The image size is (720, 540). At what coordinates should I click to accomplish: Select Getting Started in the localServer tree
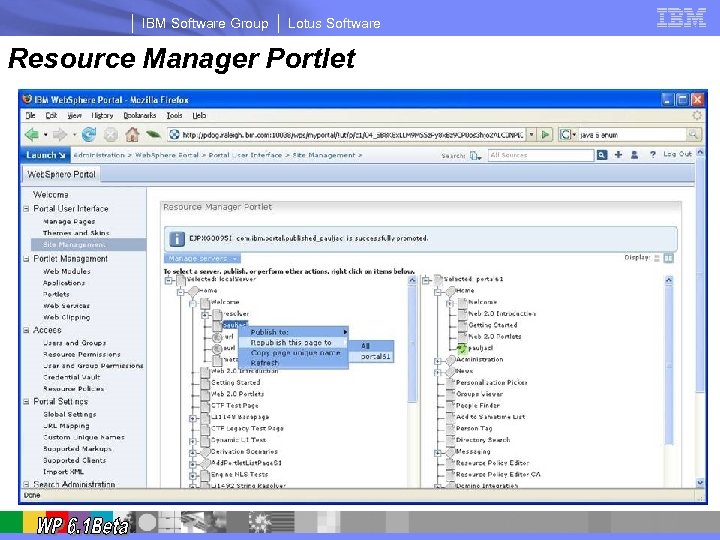pyautogui.click(x=236, y=382)
